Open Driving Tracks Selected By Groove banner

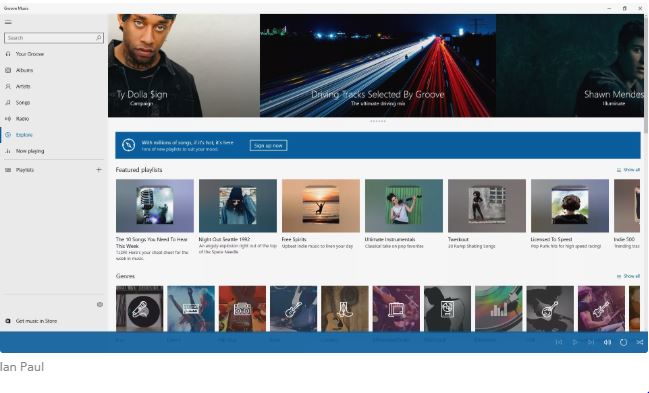377,65
